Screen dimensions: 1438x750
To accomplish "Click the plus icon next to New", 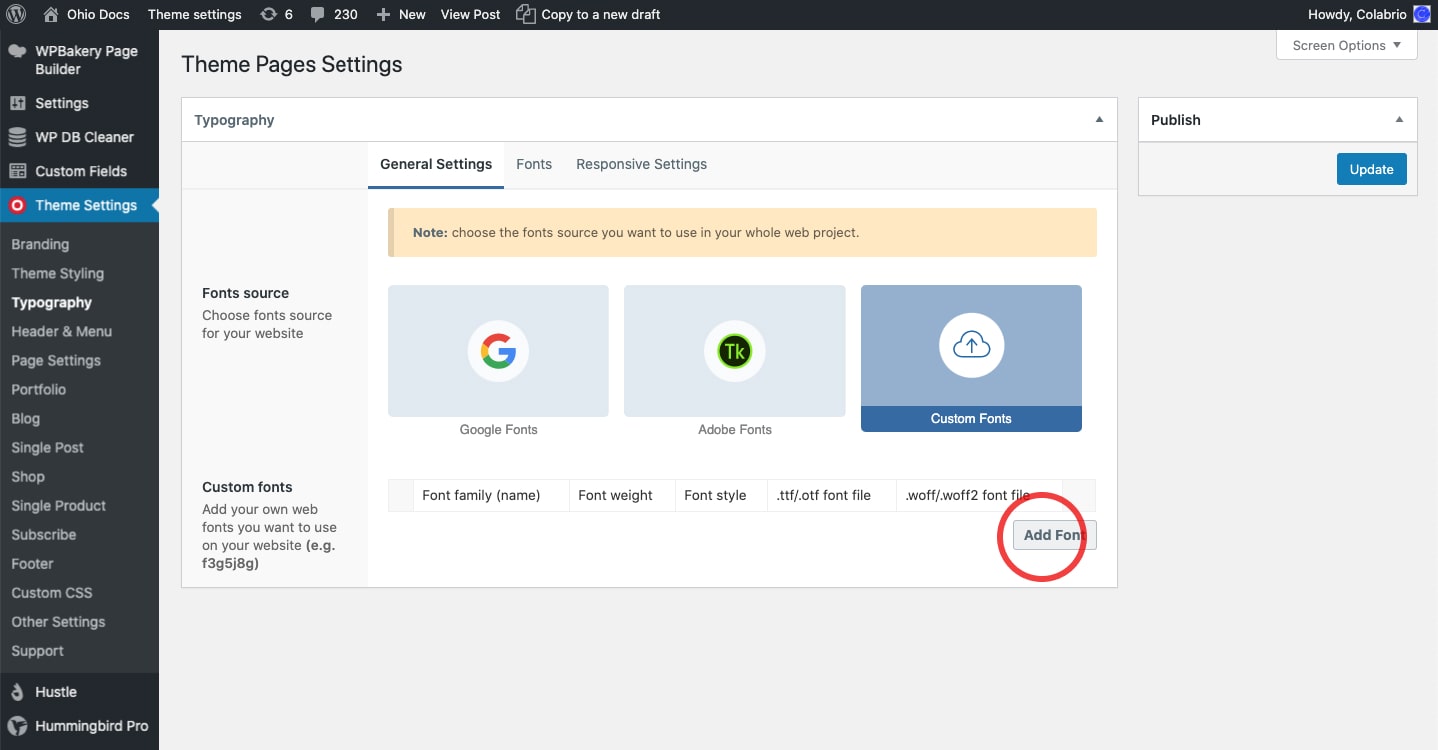I will (383, 15).
